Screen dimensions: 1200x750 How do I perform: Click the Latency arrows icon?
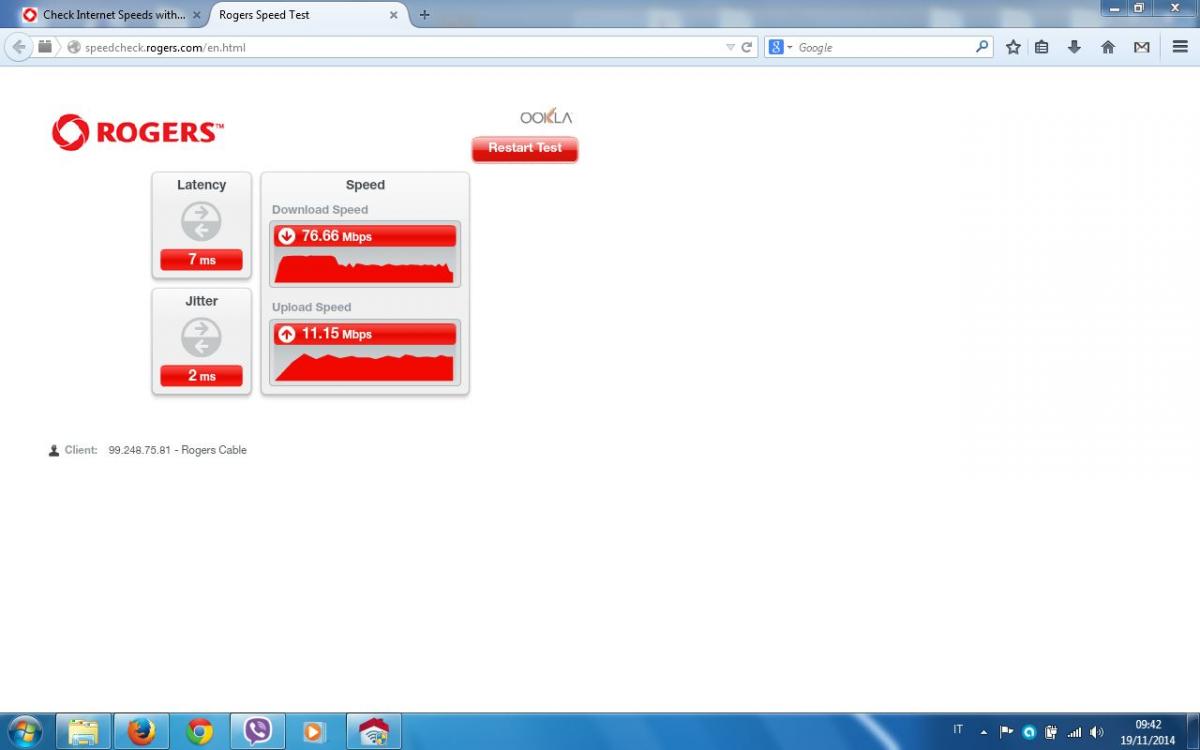click(x=201, y=221)
